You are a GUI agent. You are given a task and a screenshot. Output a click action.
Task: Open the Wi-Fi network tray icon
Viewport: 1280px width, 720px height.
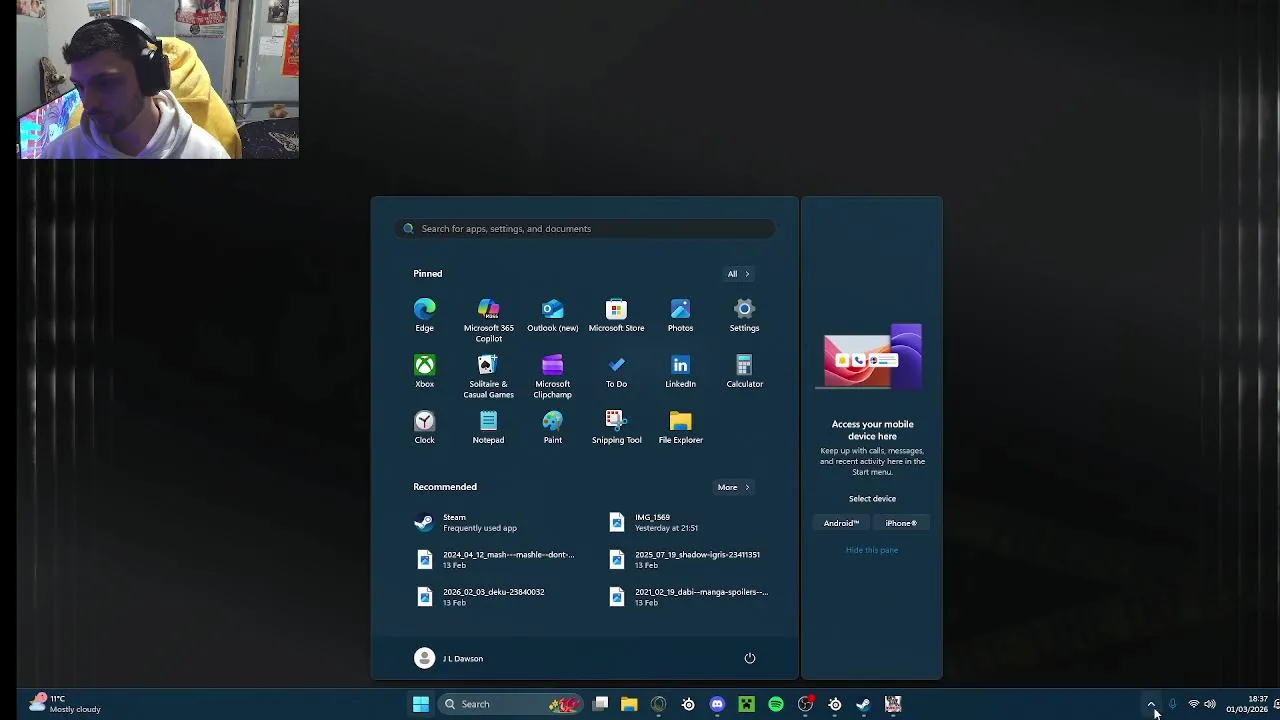pos(1193,704)
